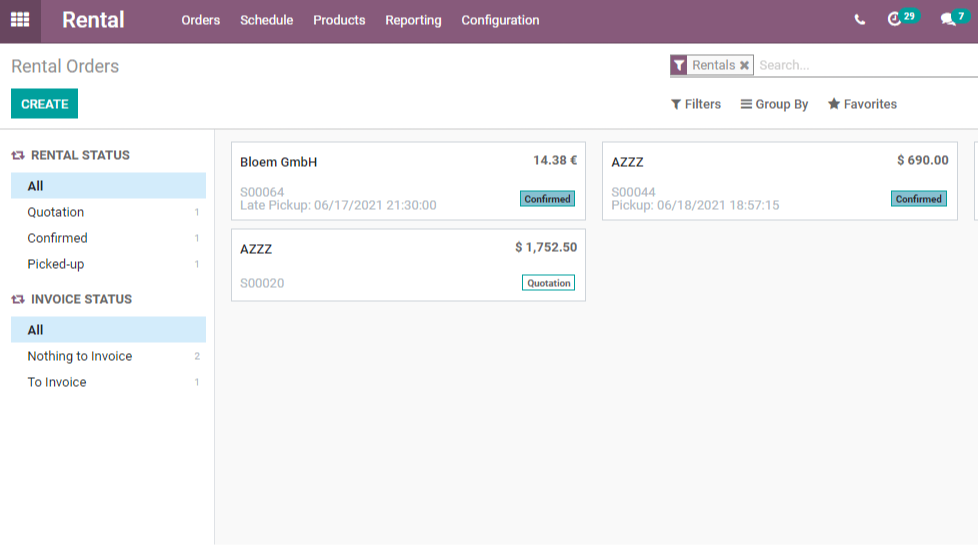Image resolution: width=978 pixels, height=545 pixels.
Task: Click the CREATE button
Action: click(x=44, y=104)
